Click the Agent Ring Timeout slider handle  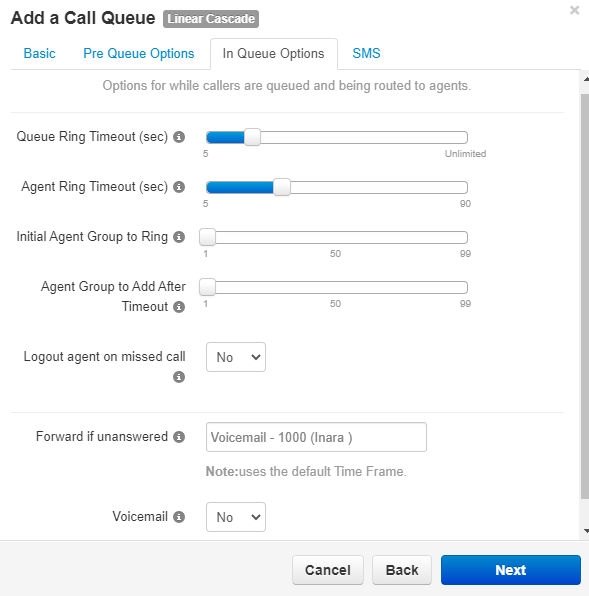(282, 187)
